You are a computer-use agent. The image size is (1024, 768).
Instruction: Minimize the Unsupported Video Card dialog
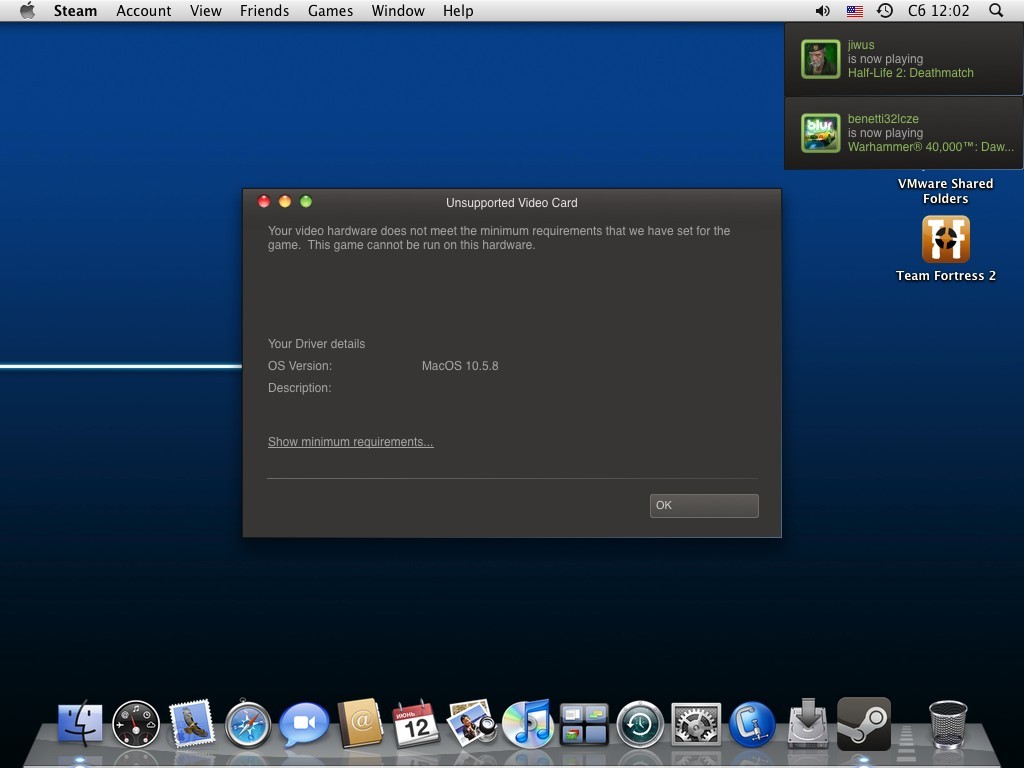pos(285,201)
